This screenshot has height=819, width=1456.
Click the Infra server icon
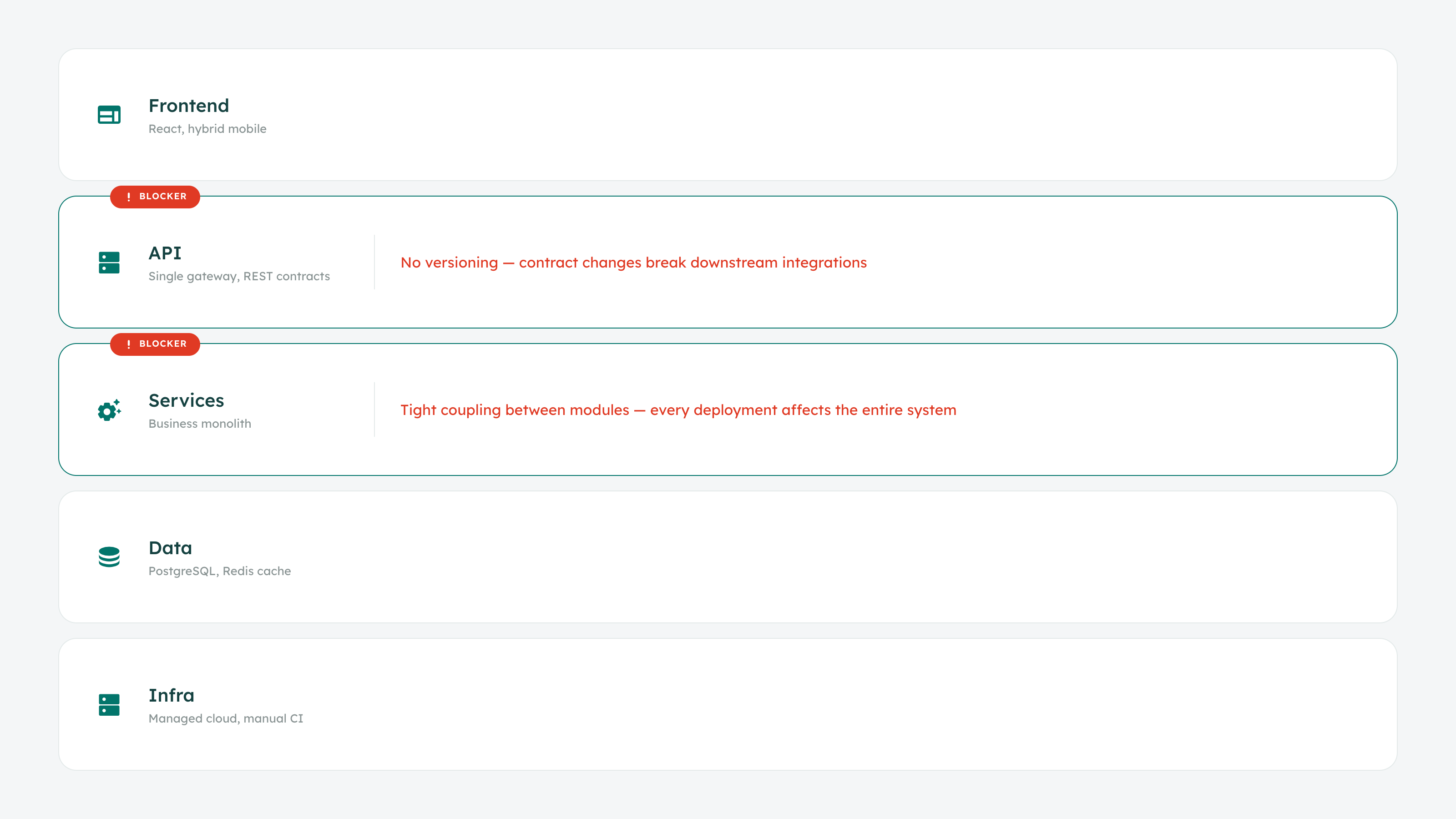coord(109,705)
